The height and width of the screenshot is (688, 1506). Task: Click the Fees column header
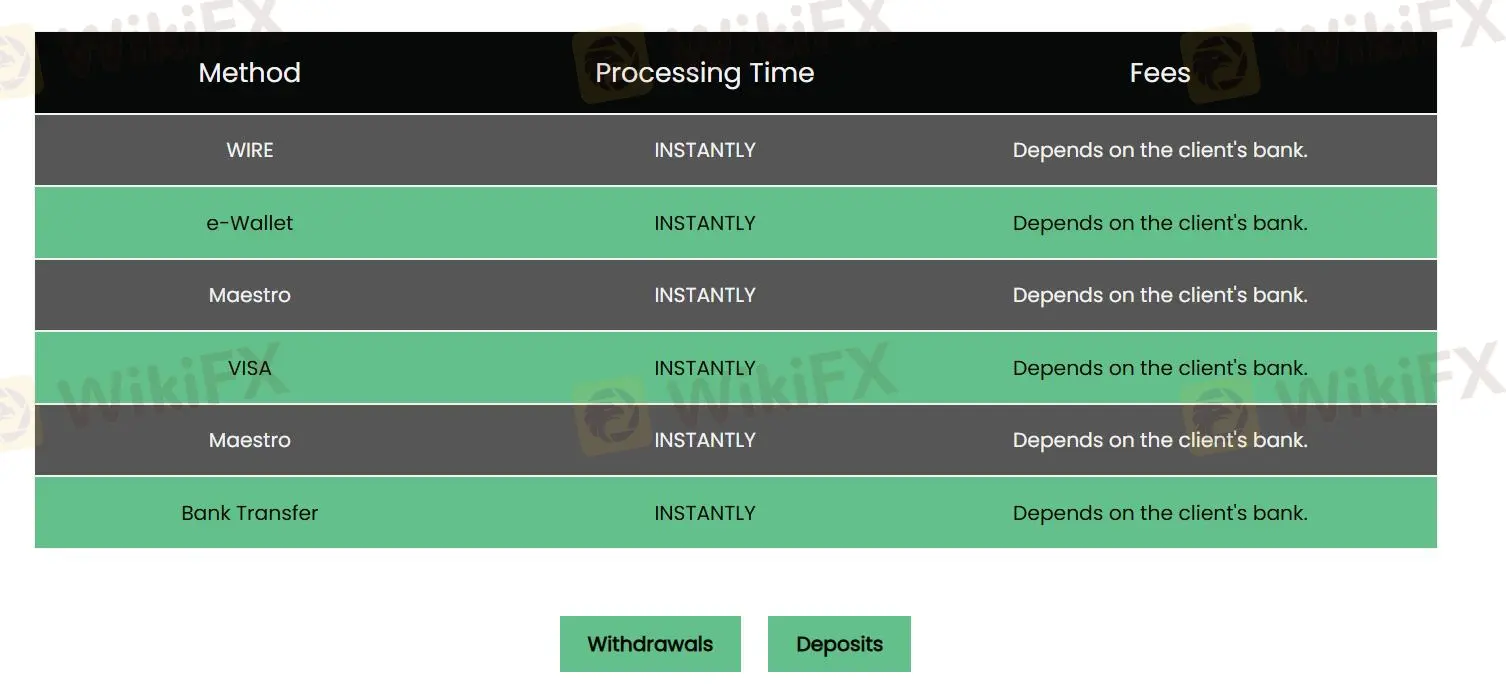pos(1159,73)
